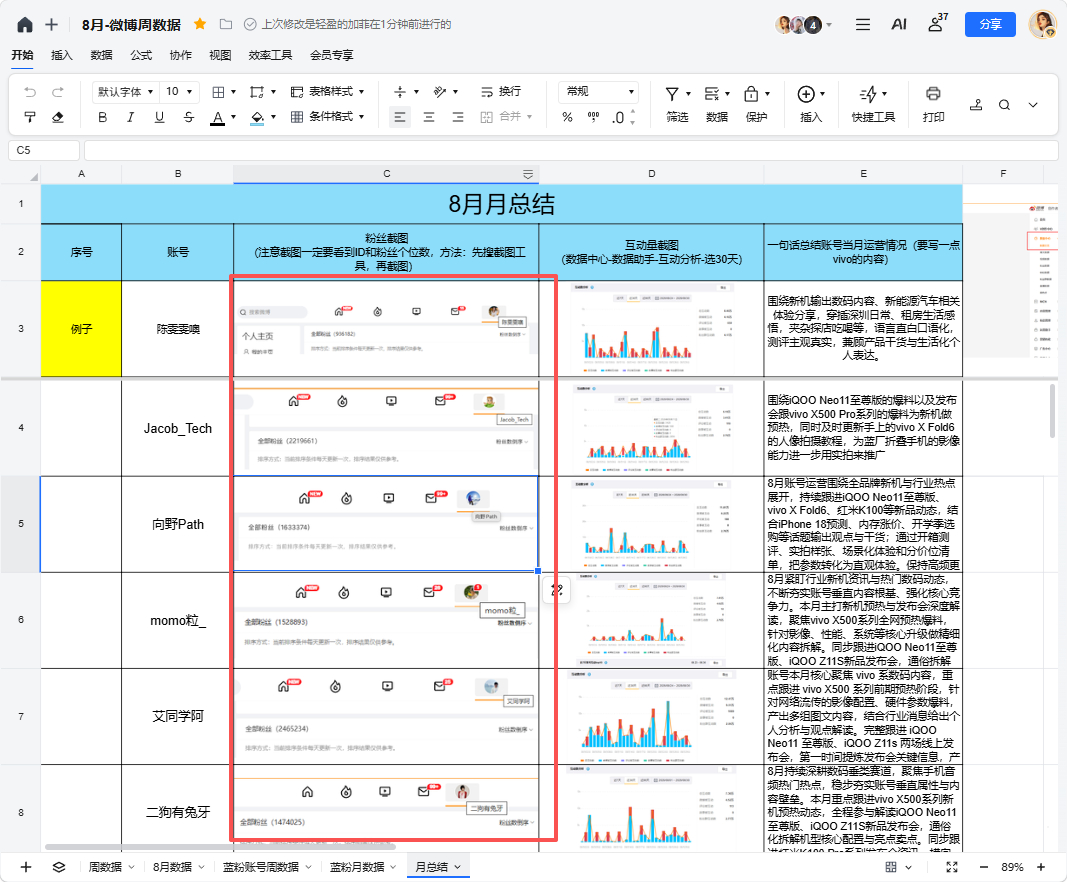Screen dimensions: 1067x882
Task: Open the 会员专享 ribbon tab
Action: coord(331,55)
